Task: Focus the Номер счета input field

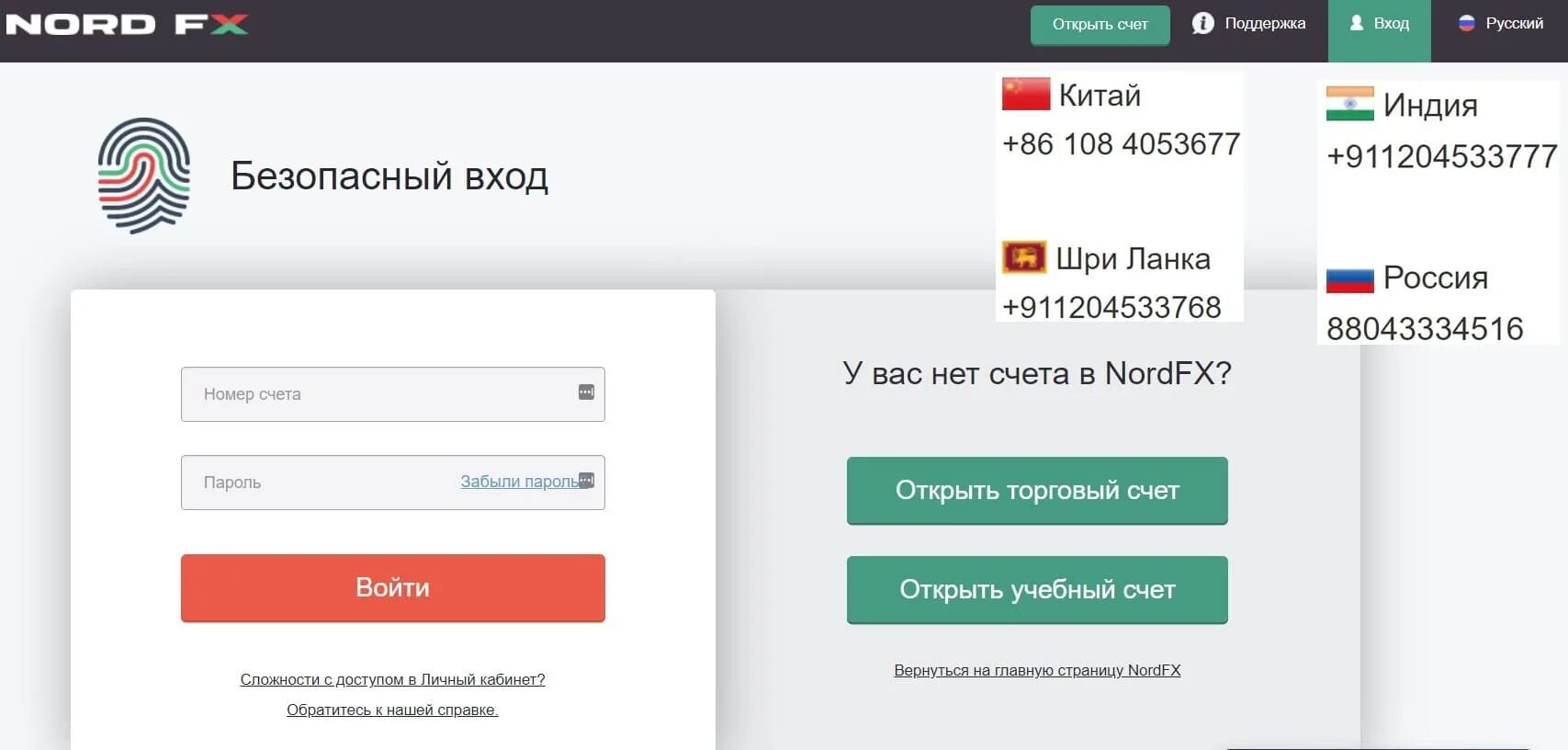Action: pos(392,394)
